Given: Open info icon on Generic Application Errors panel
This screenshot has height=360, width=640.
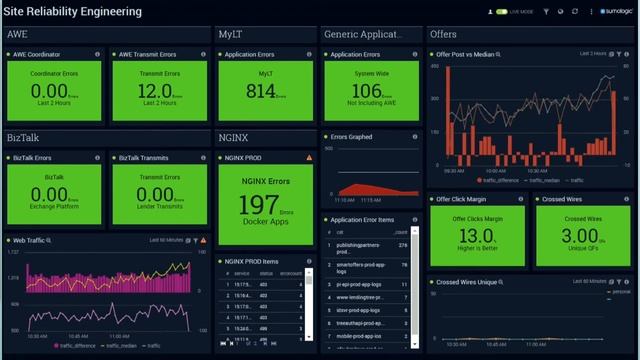Looking at the screenshot, I should click(x=415, y=54).
